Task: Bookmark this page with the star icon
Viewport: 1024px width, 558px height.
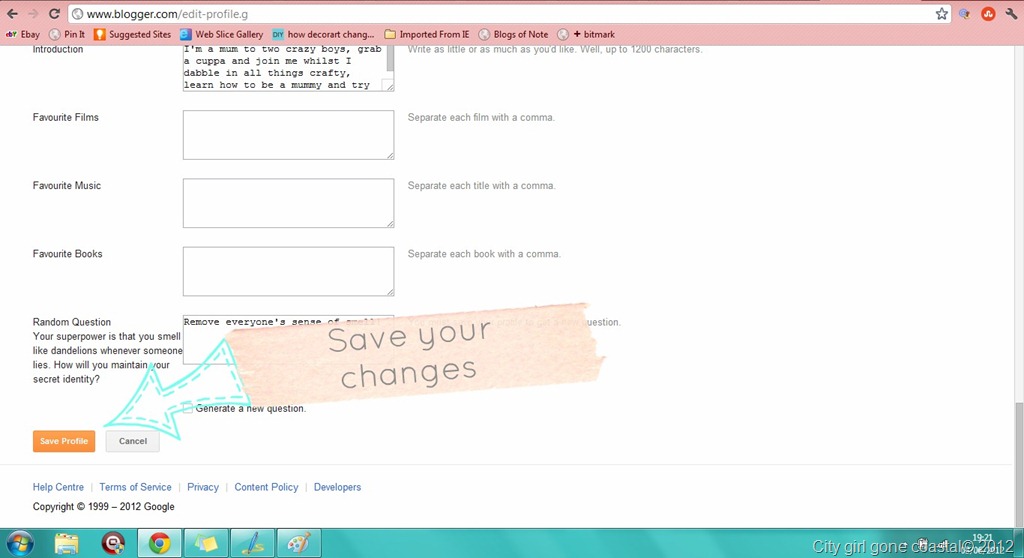Action: click(x=941, y=14)
